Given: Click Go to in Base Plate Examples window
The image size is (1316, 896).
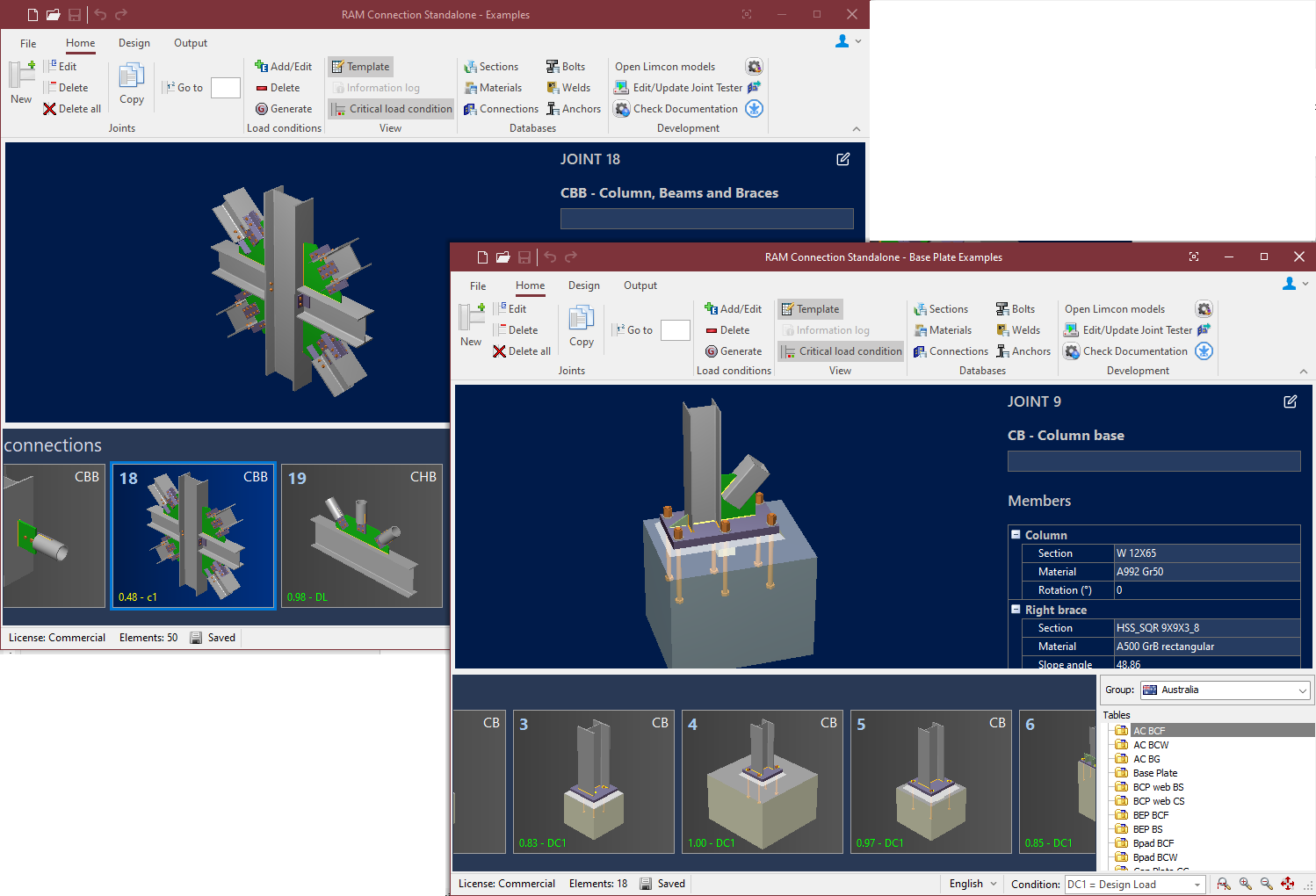Looking at the screenshot, I should click(633, 330).
